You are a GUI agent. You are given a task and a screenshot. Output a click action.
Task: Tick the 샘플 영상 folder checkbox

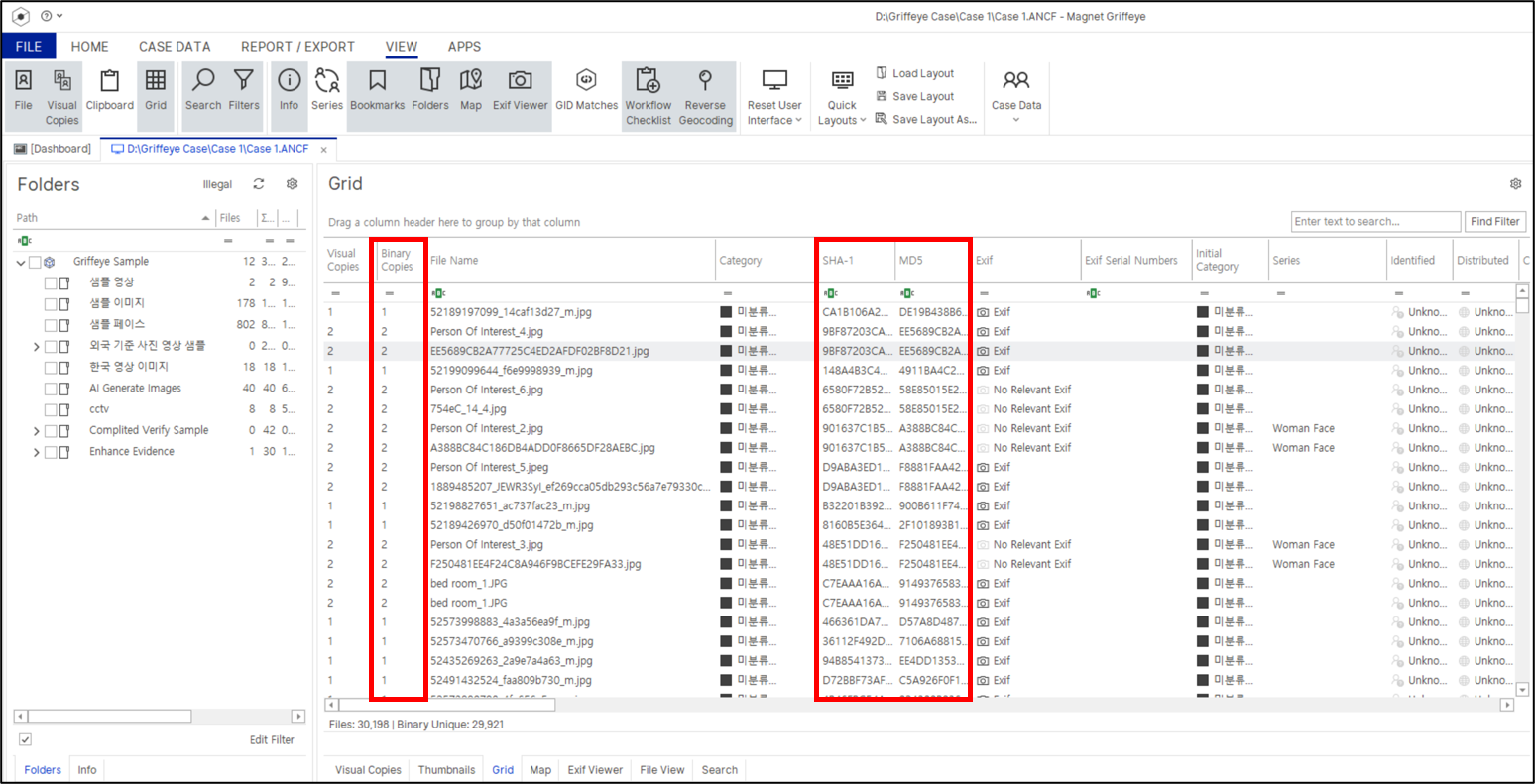coord(51,282)
